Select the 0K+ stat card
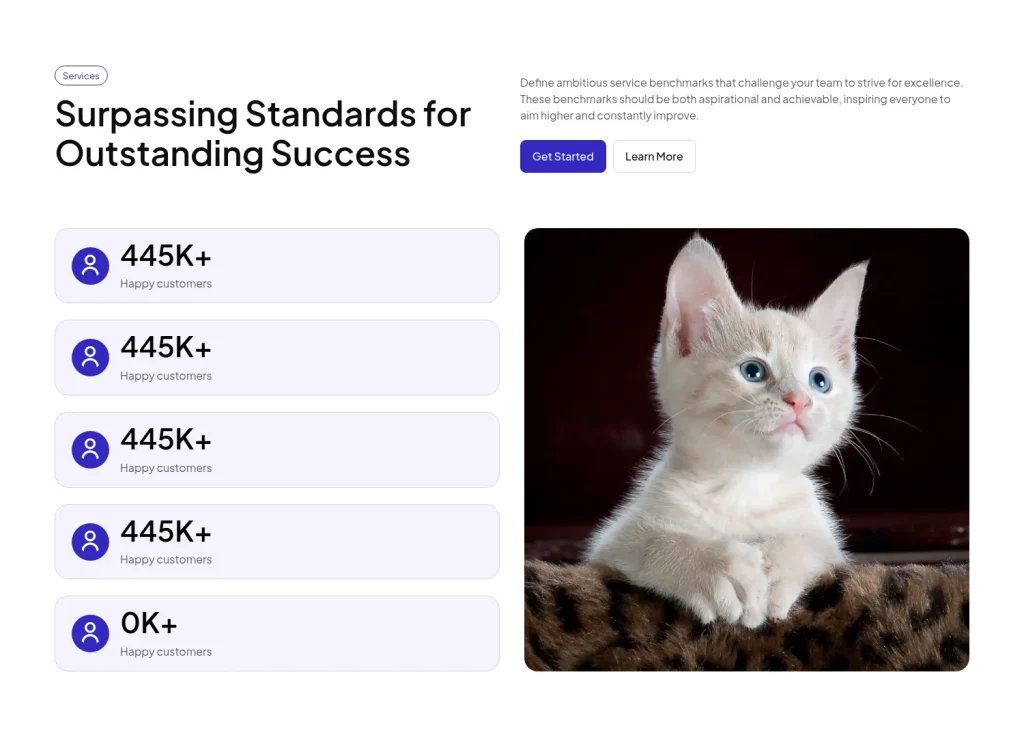The width and height of the screenshot is (1024, 737). coord(277,633)
